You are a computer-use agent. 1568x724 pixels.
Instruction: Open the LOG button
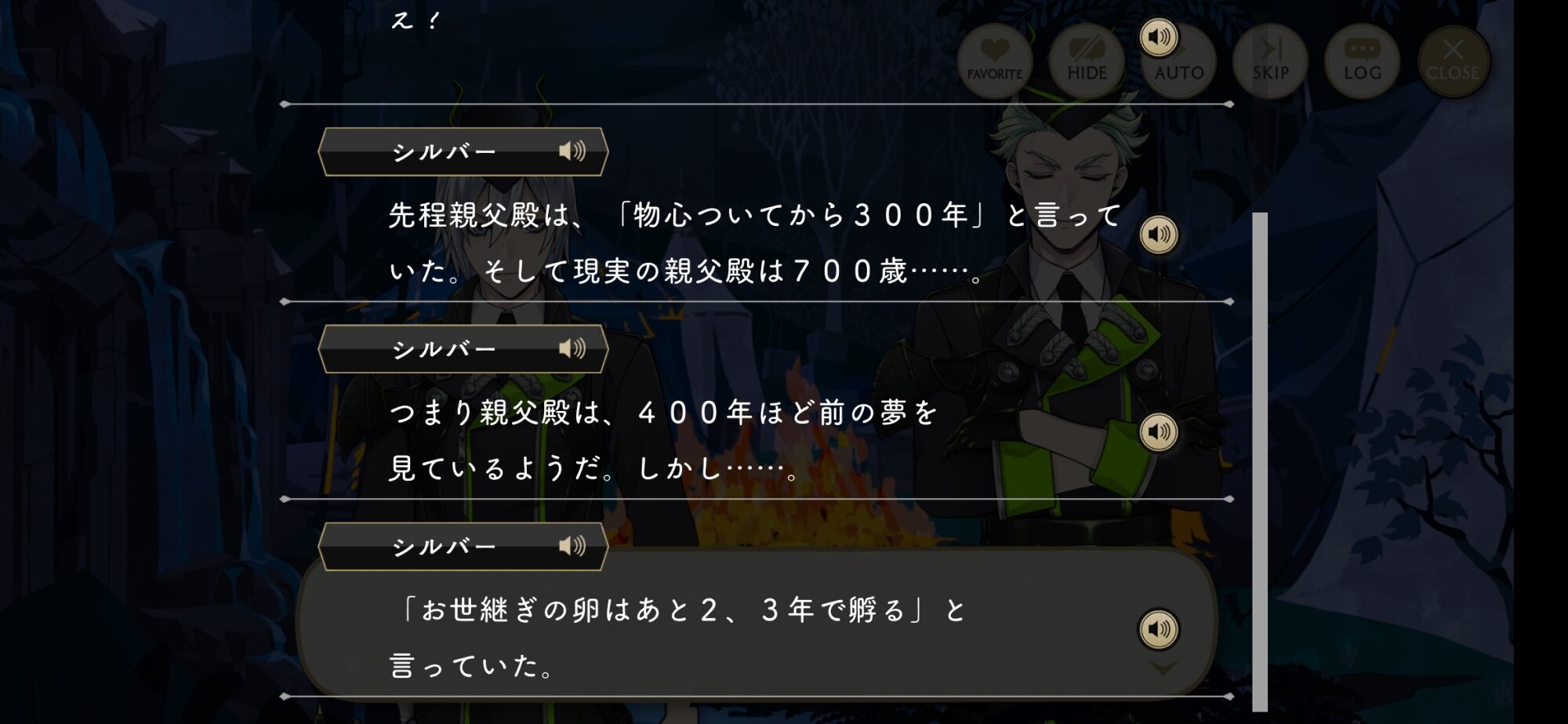[x=1362, y=61]
